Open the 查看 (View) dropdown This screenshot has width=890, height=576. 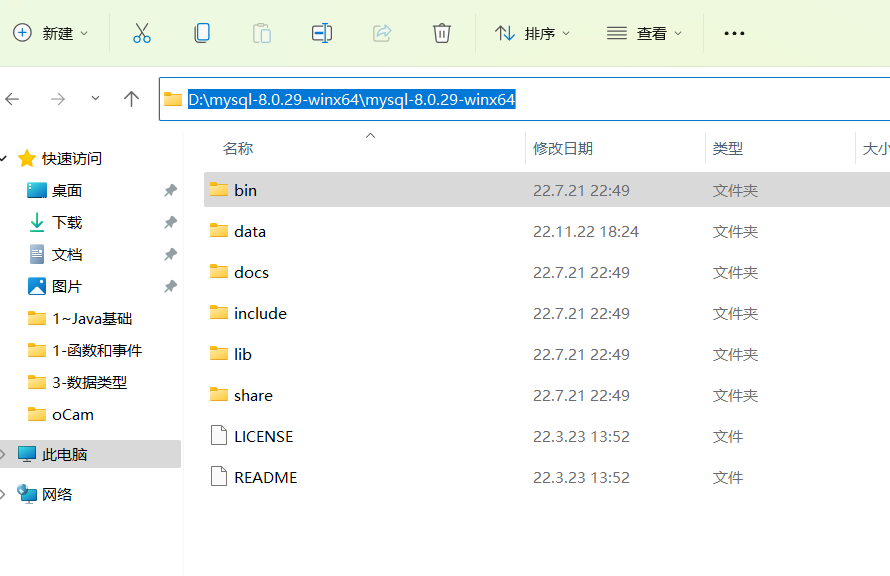tap(644, 33)
